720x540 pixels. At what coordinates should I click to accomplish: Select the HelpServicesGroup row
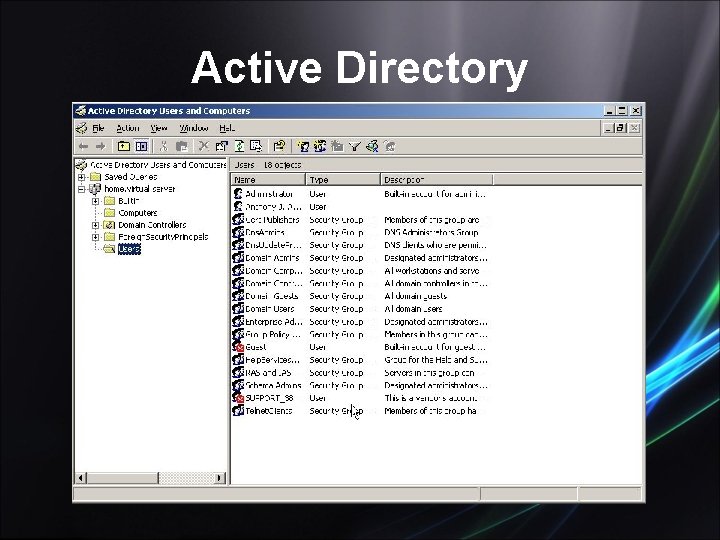tap(360, 360)
